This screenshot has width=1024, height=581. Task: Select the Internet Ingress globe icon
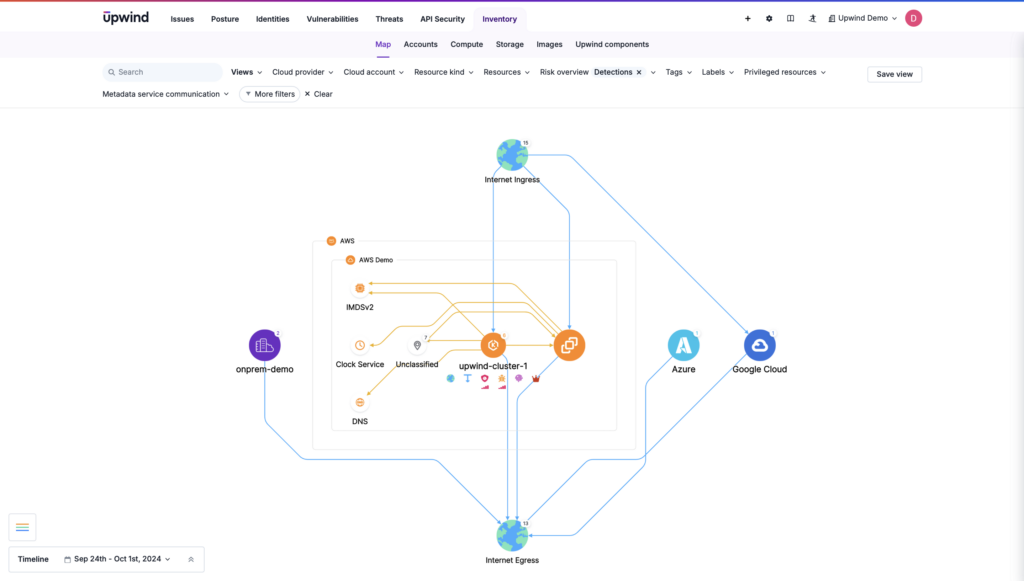pyautogui.click(x=512, y=154)
